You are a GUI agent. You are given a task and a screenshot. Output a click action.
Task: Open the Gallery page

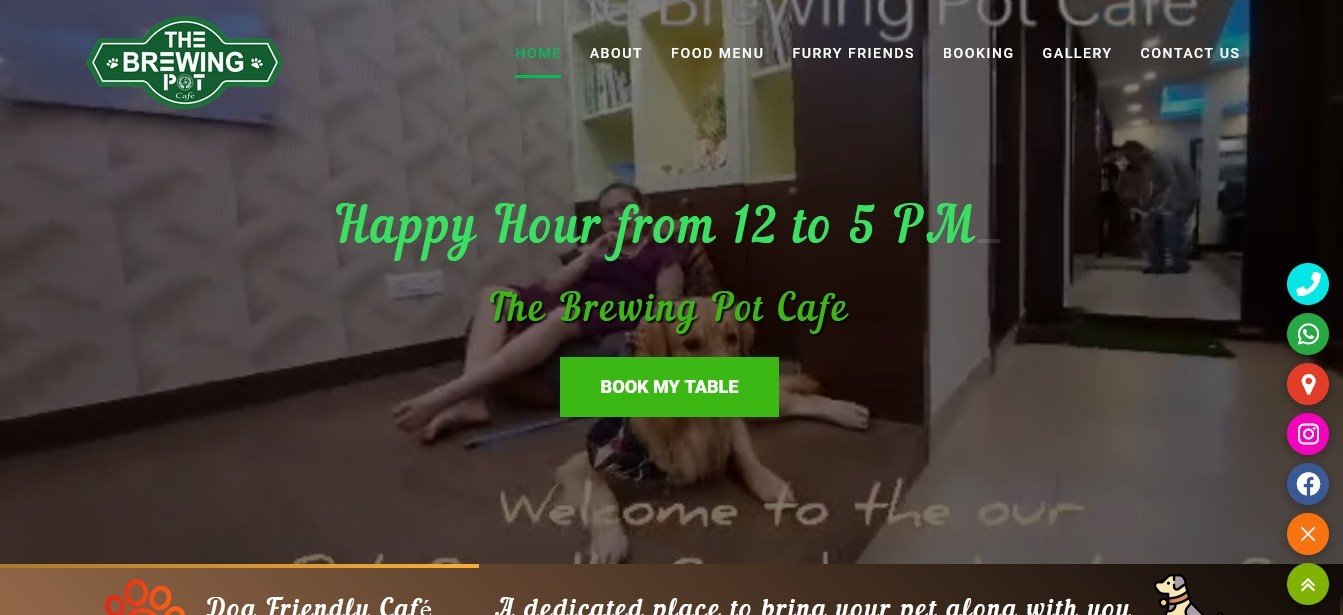[1077, 53]
